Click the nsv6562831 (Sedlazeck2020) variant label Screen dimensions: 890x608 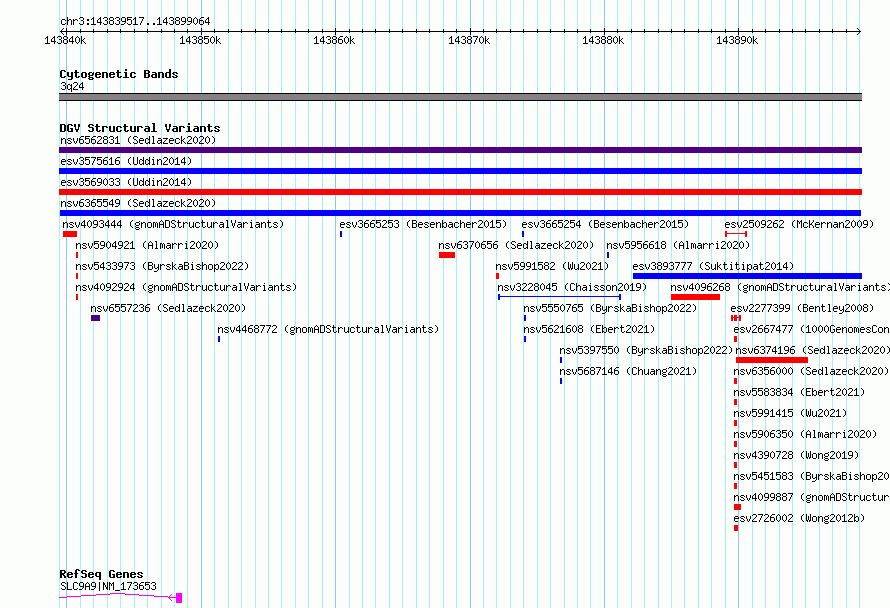138,140
